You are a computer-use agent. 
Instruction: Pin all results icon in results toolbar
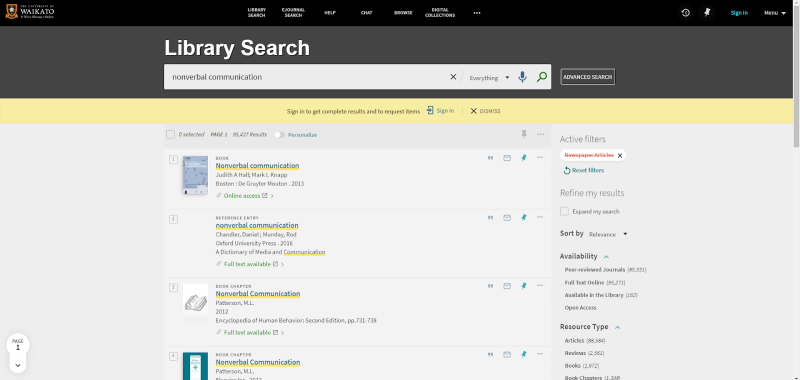coord(524,134)
